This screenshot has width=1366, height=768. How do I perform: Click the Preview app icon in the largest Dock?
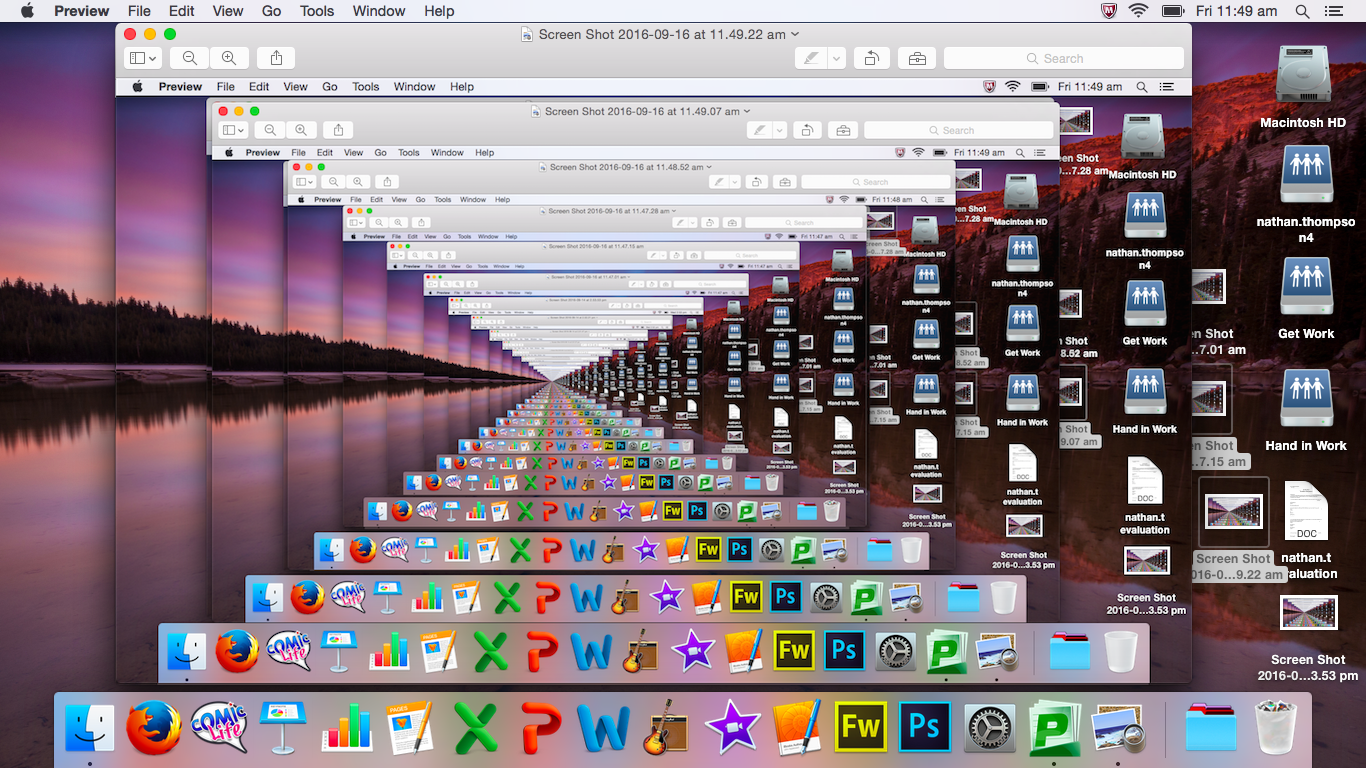click(1118, 727)
